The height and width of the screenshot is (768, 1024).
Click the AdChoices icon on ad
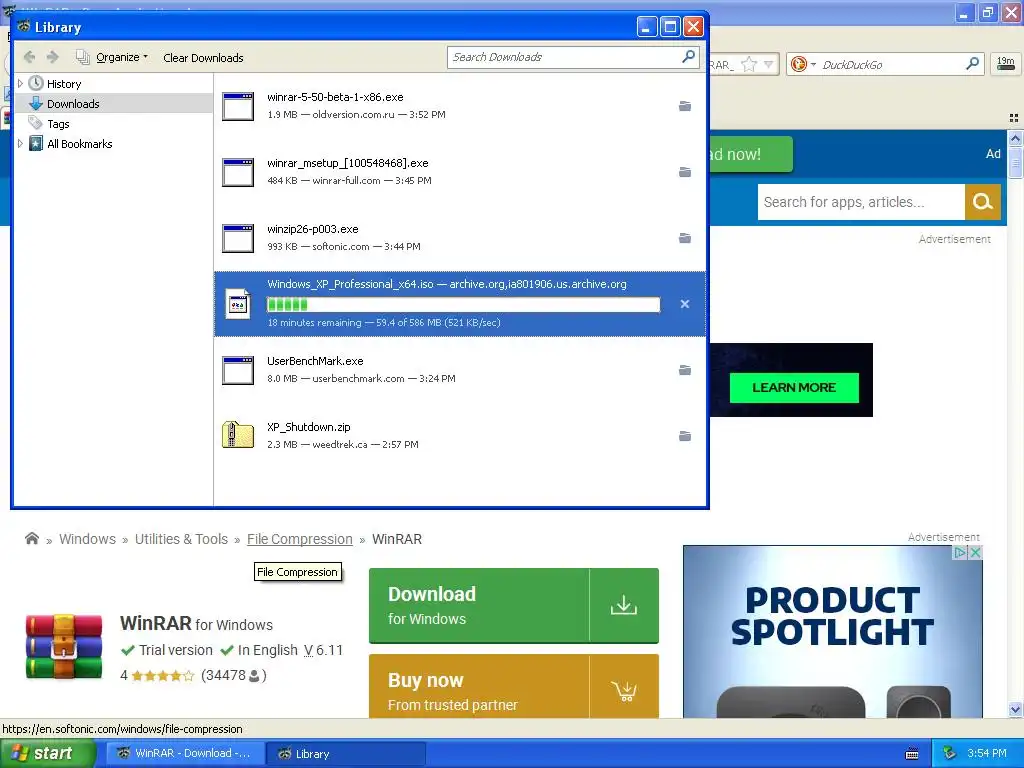[x=960, y=552]
